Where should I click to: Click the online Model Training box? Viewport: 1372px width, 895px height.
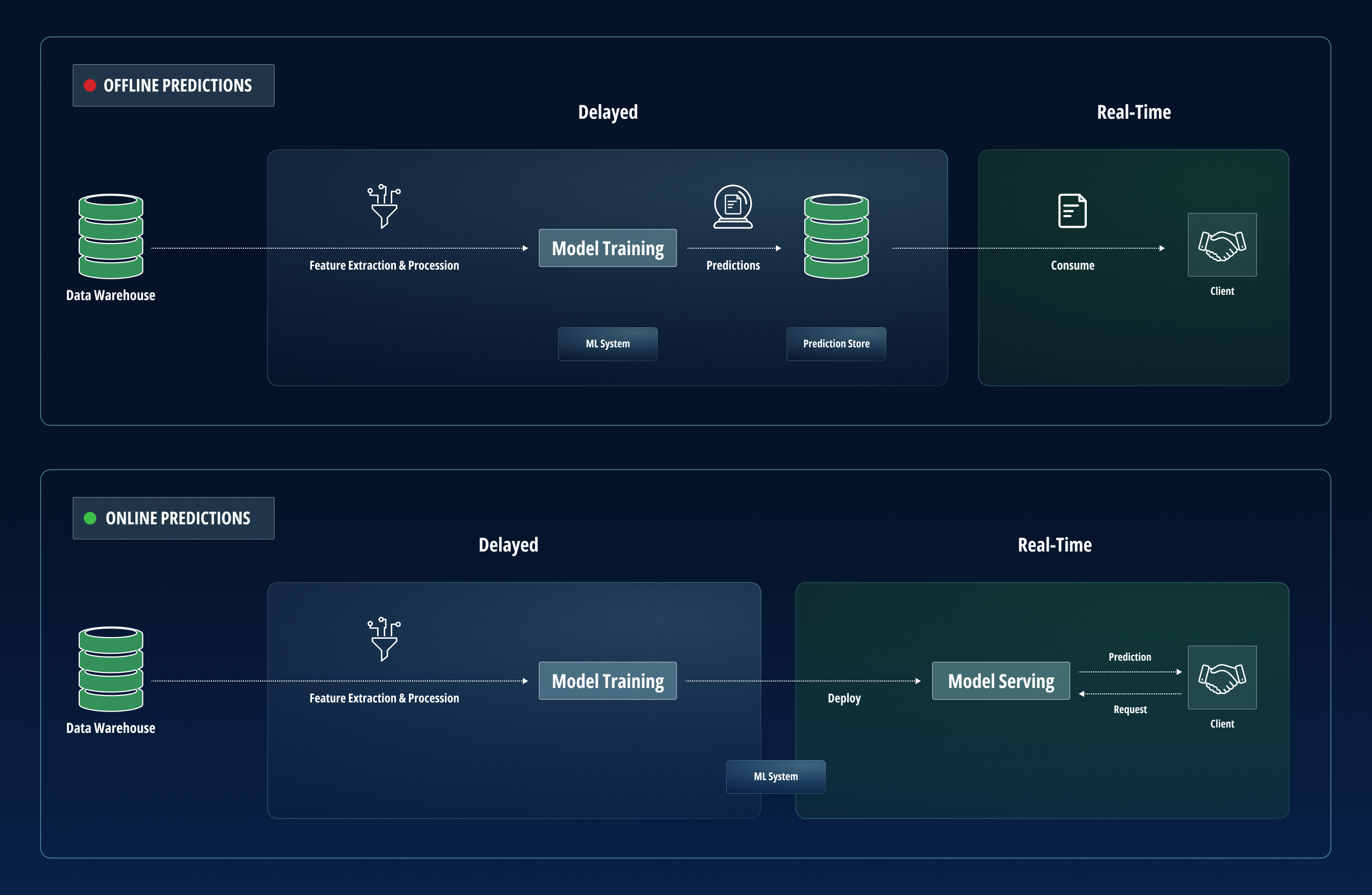pos(607,681)
